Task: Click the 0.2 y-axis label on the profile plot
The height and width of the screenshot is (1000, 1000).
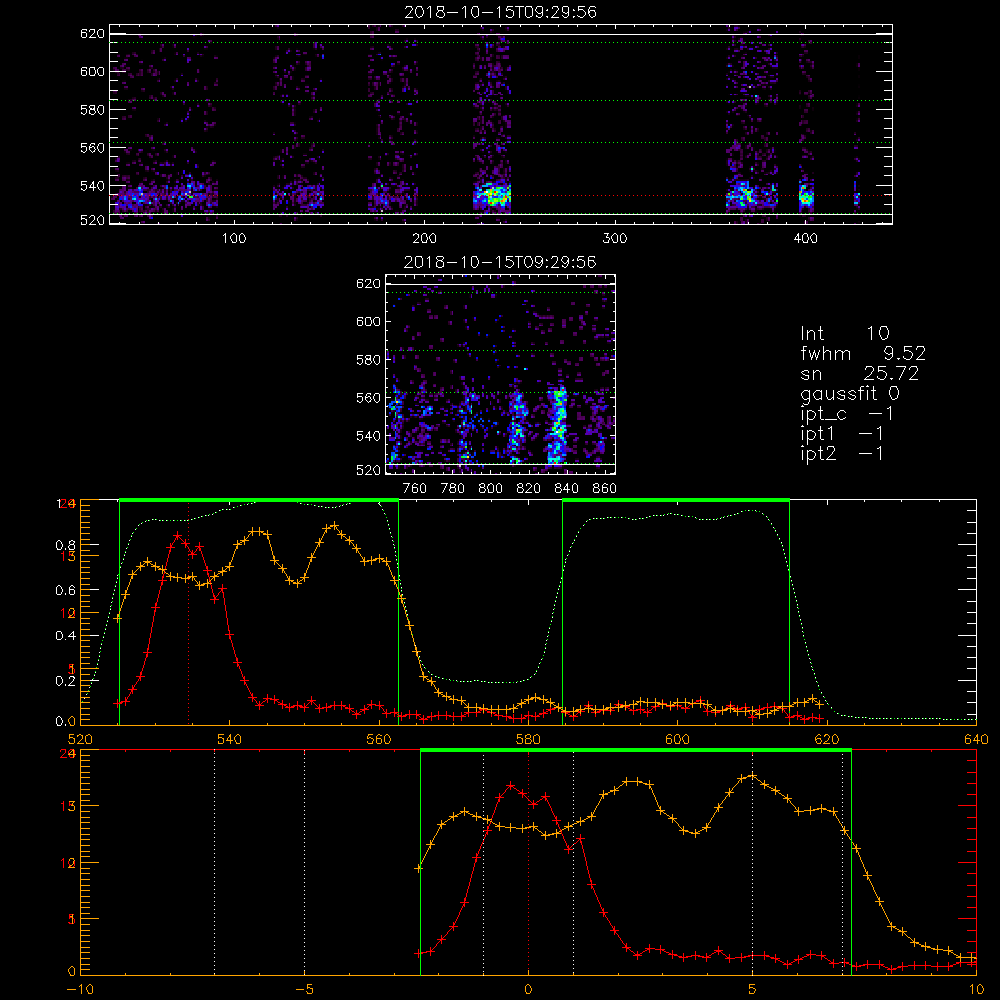Action: (66, 681)
